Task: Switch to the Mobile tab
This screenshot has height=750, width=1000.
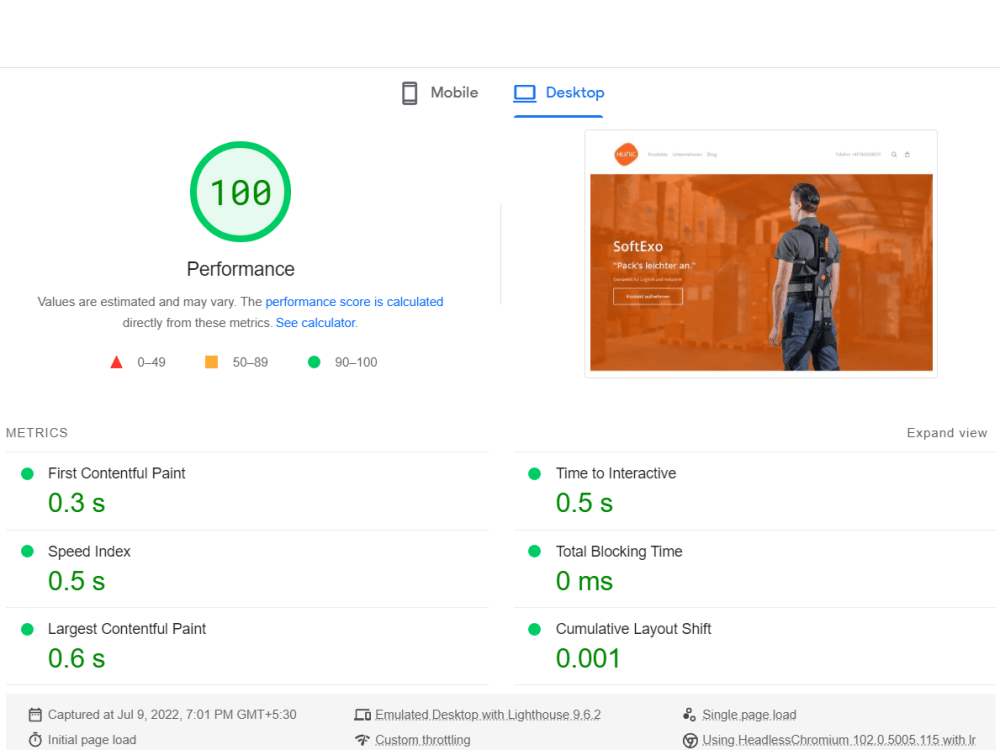Action: [439, 92]
